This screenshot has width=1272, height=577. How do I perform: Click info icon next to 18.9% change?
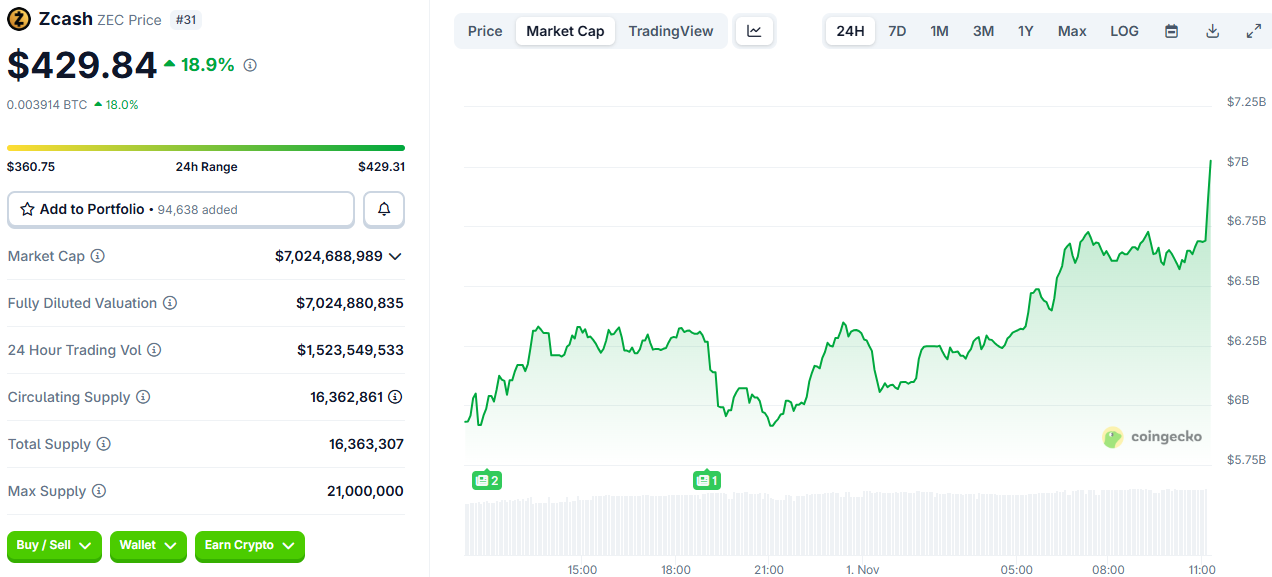pos(250,65)
